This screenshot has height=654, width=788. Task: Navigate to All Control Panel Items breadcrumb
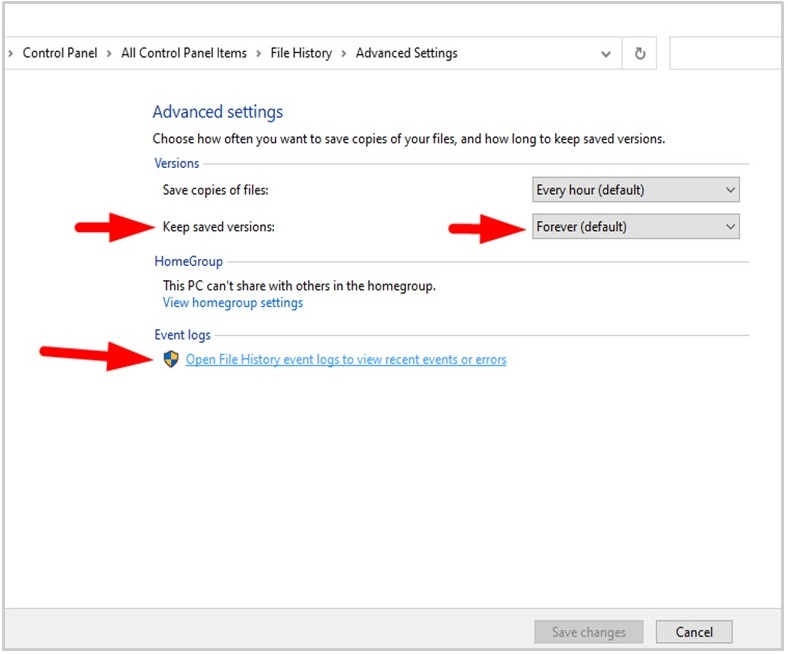pyautogui.click(x=184, y=54)
